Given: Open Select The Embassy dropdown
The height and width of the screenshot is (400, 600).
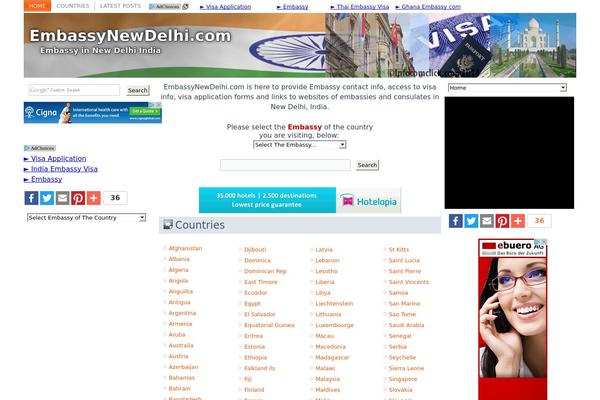Looking at the screenshot, I should pos(300,145).
